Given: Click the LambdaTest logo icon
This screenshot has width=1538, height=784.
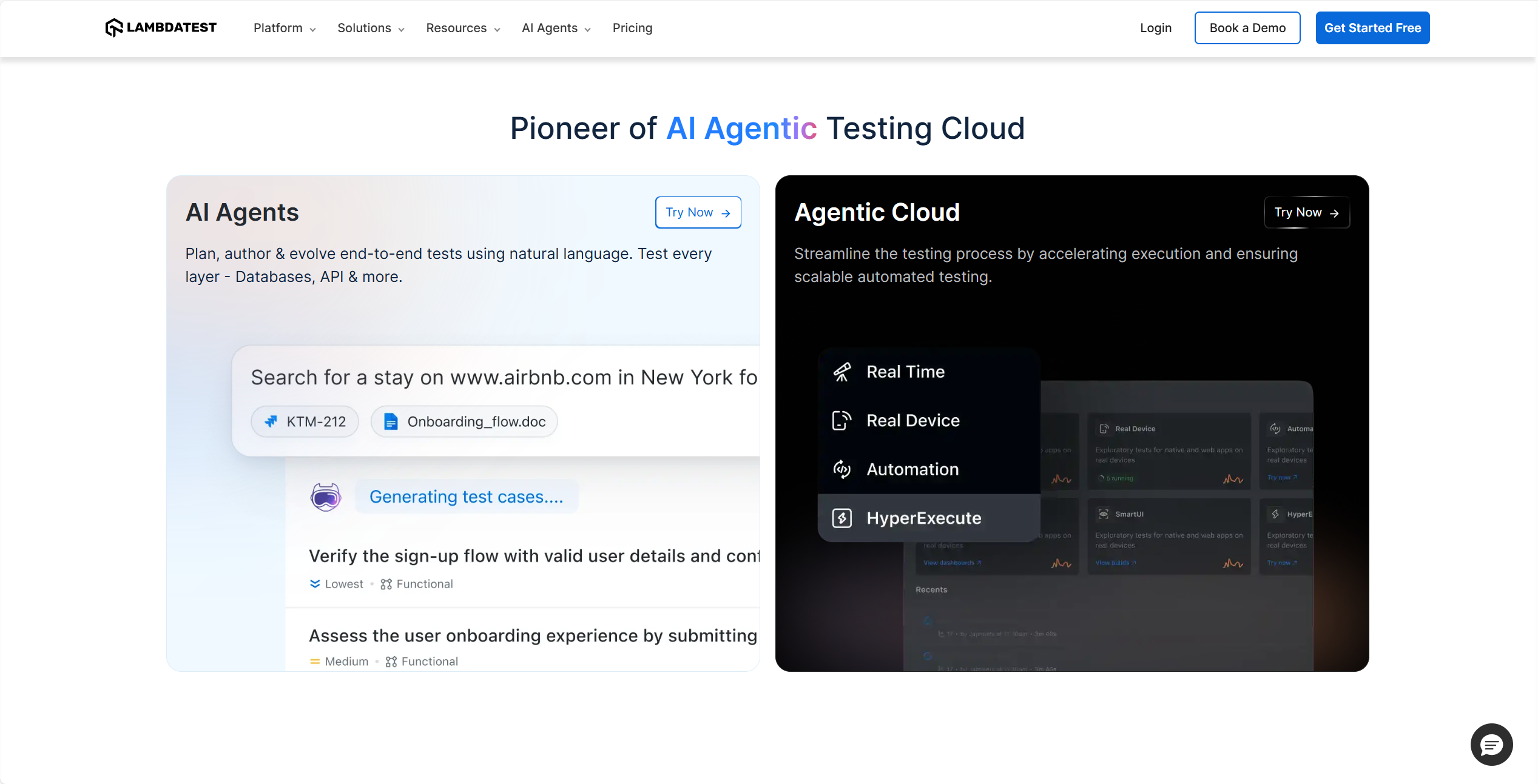Looking at the screenshot, I should pyautogui.click(x=113, y=28).
